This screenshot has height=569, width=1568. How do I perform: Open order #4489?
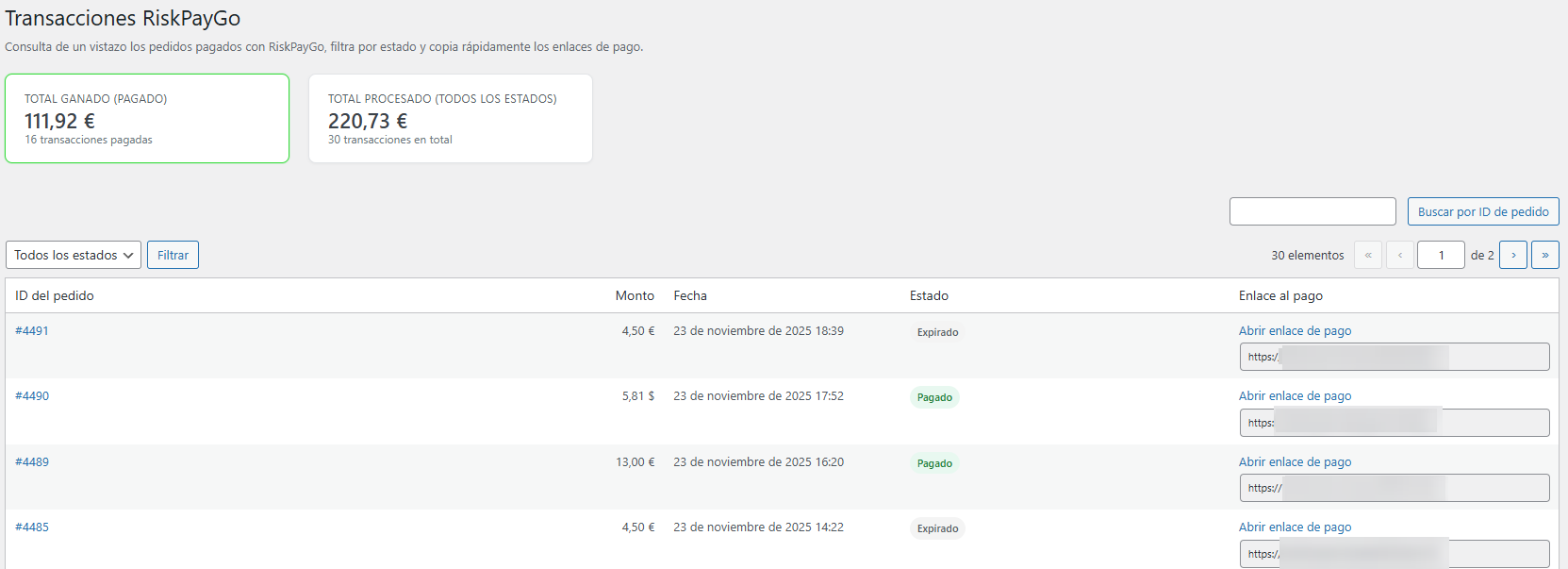(32, 462)
